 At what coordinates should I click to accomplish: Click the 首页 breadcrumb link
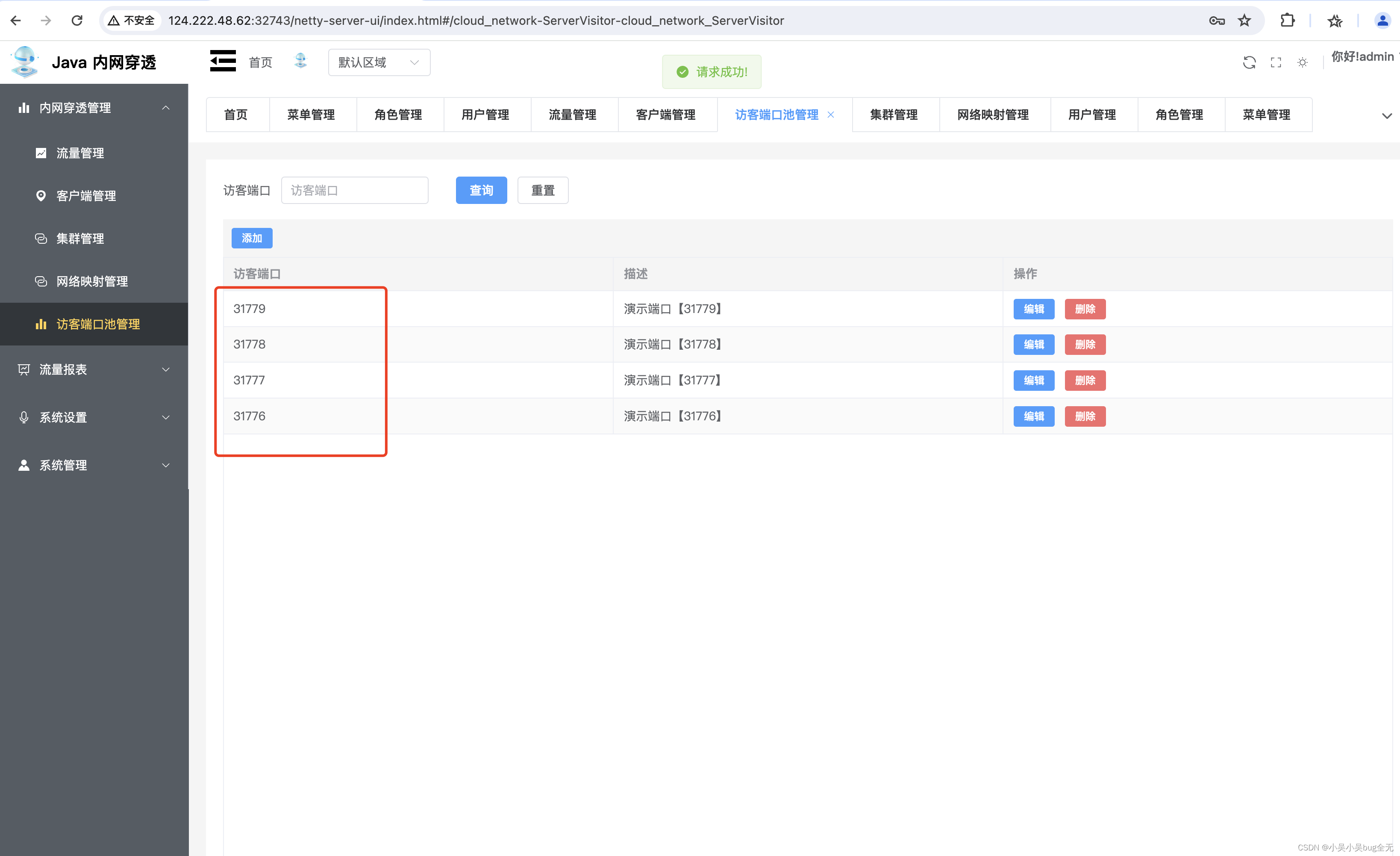[261, 62]
